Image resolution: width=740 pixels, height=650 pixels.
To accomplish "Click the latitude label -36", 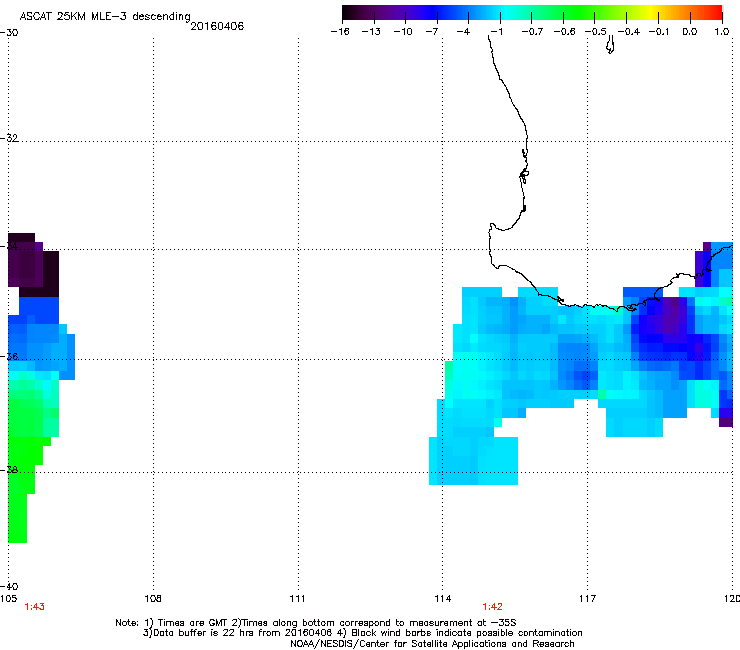I will tap(9, 356).
